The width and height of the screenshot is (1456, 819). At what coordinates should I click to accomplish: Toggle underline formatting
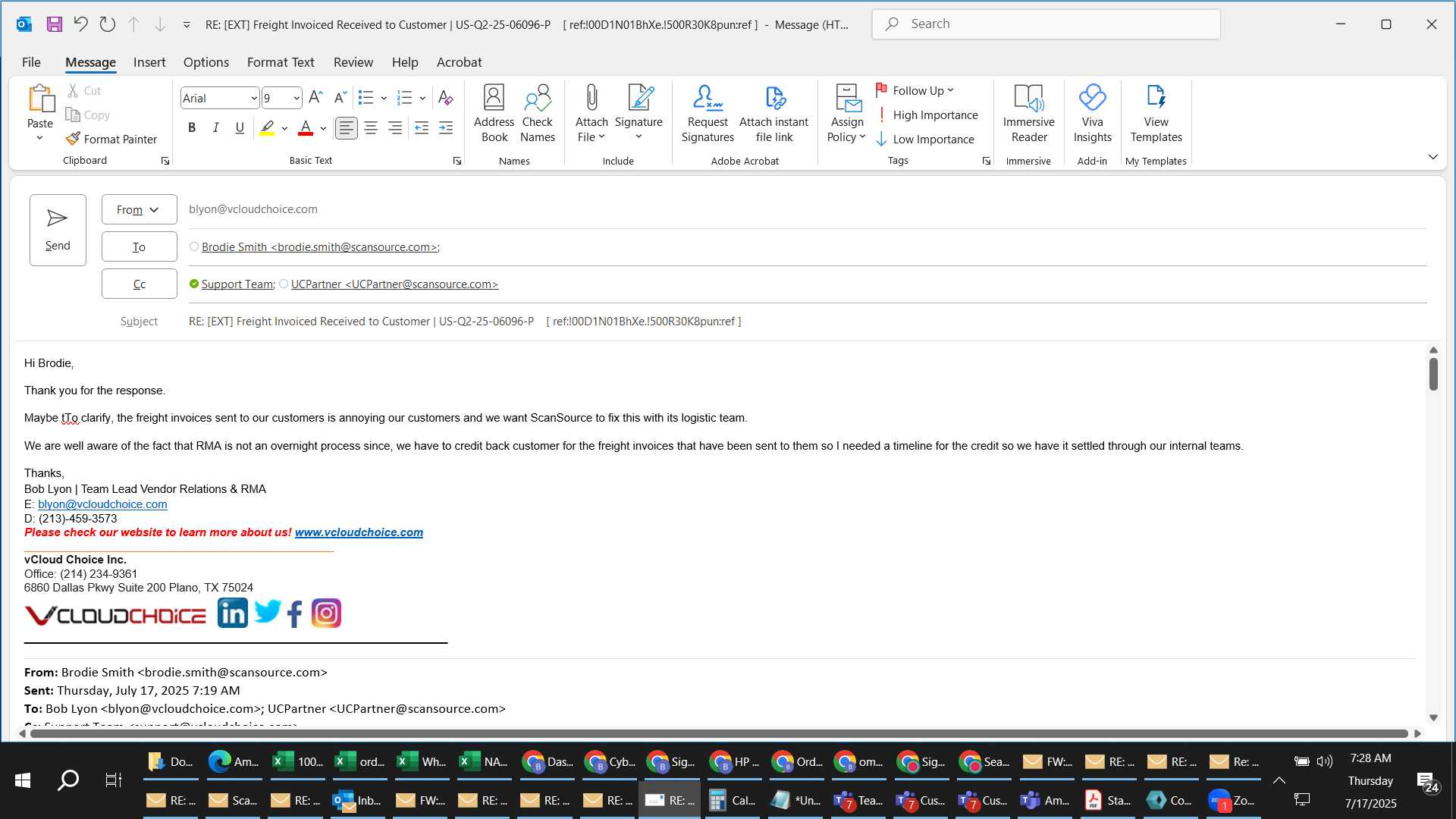[x=240, y=128]
